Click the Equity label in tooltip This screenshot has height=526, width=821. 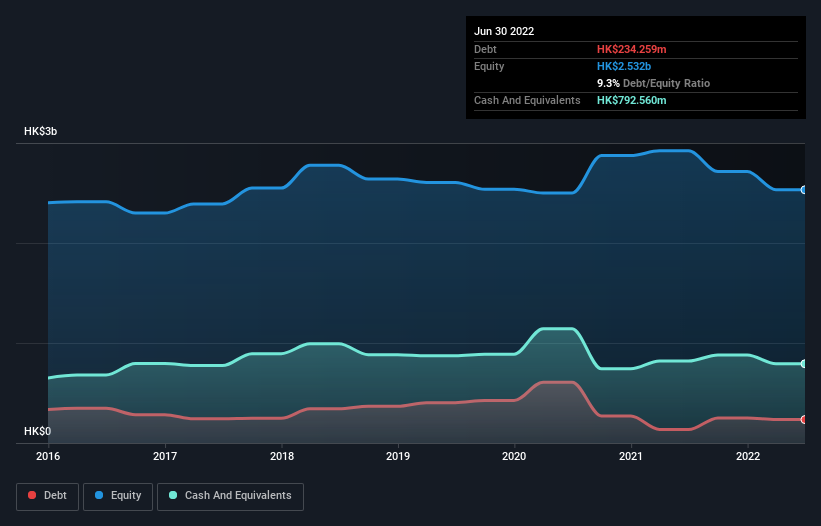point(489,66)
